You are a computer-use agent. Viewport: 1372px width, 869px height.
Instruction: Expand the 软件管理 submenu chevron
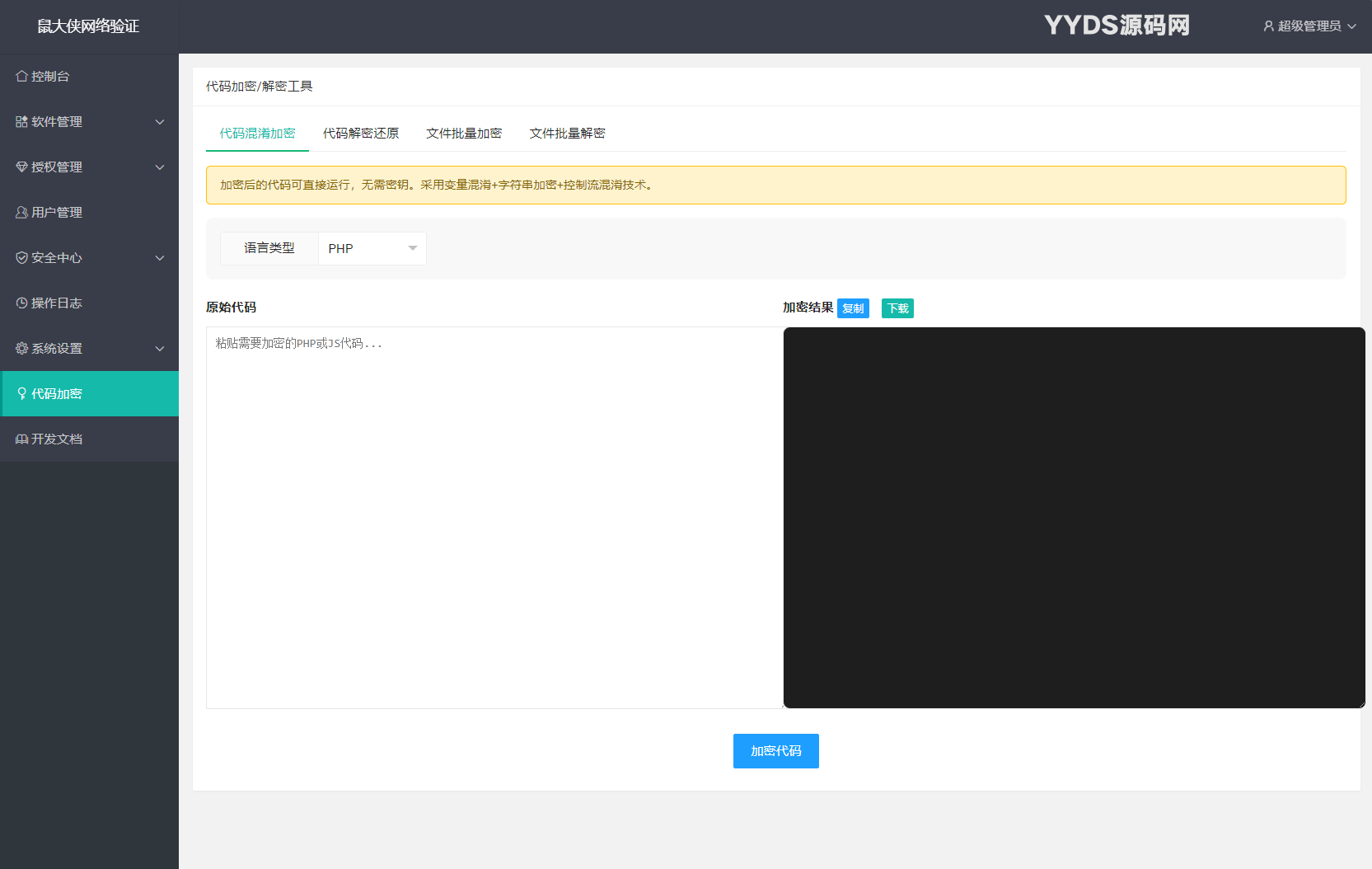pyautogui.click(x=160, y=122)
